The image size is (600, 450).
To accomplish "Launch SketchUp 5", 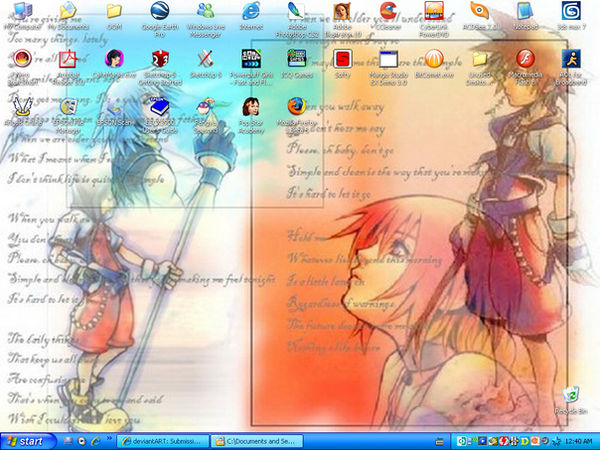I will pyautogui.click(x=205, y=63).
